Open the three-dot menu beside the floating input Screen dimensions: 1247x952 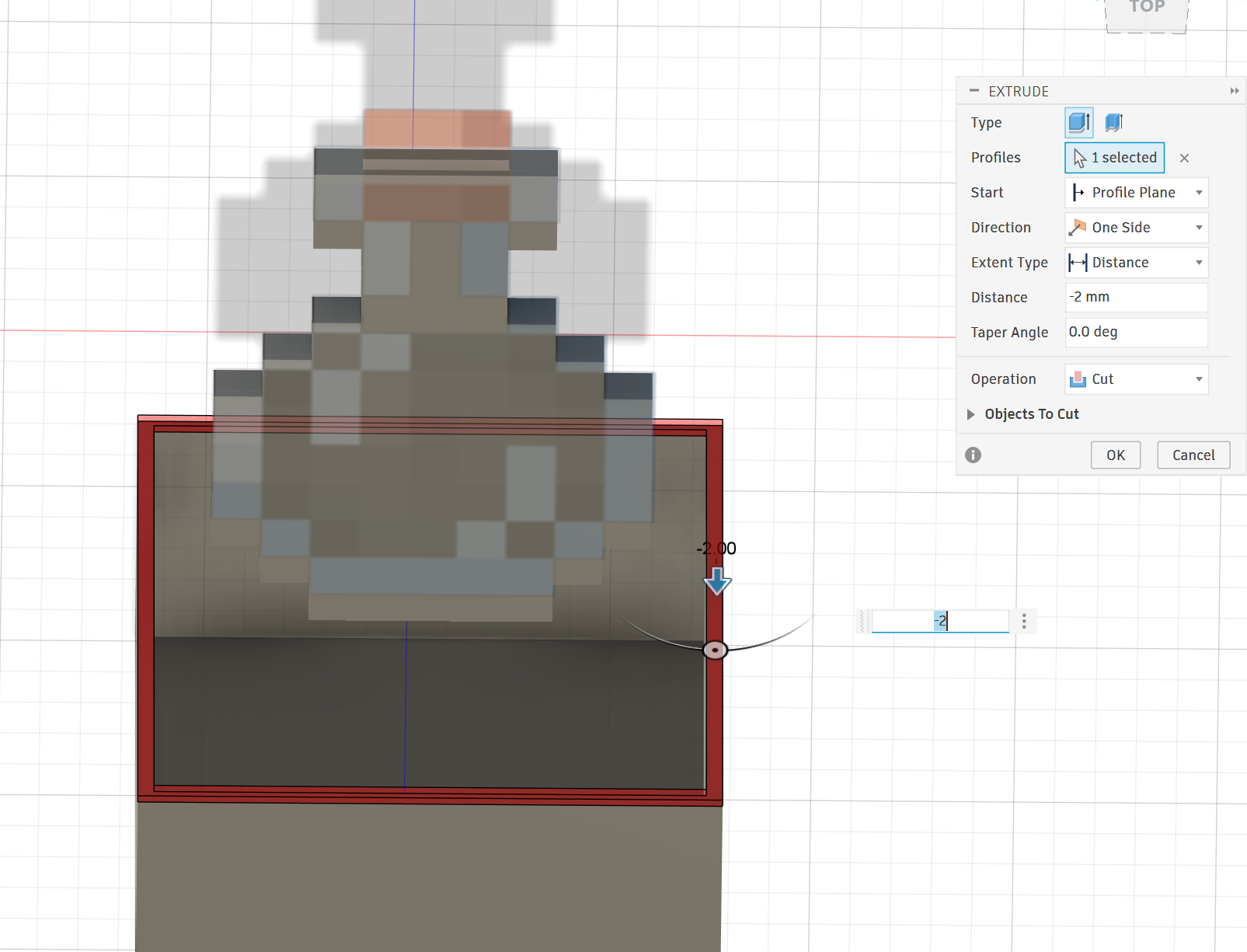[x=1024, y=621]
